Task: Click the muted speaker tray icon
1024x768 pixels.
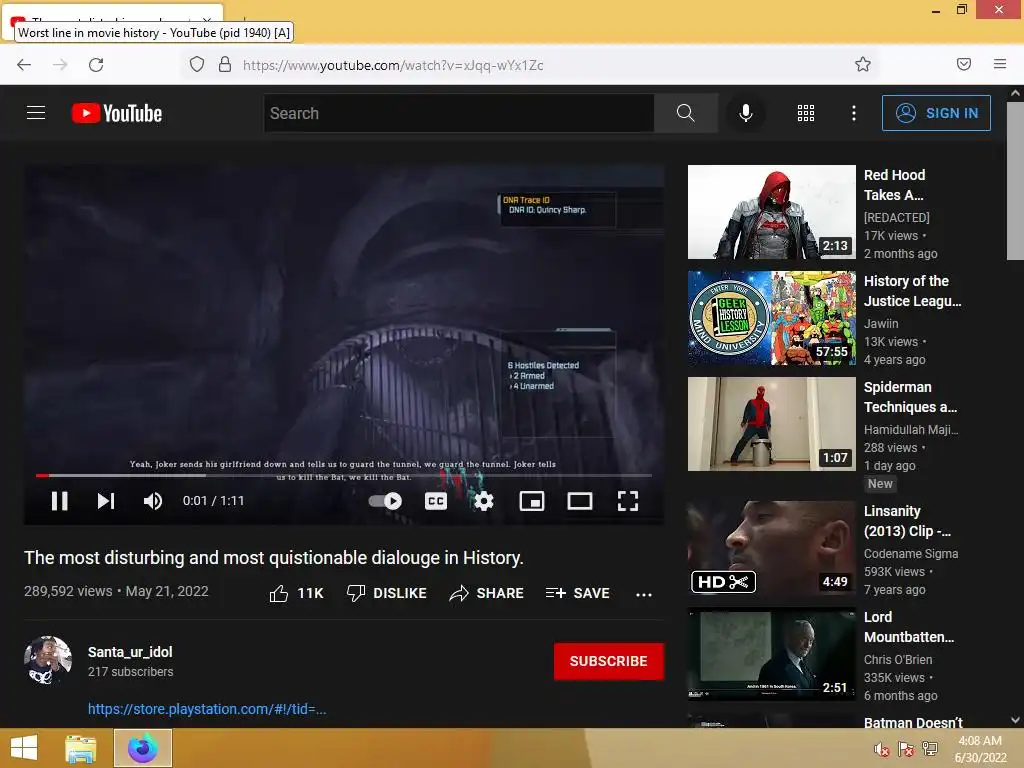Action: [x=882, y=749]
